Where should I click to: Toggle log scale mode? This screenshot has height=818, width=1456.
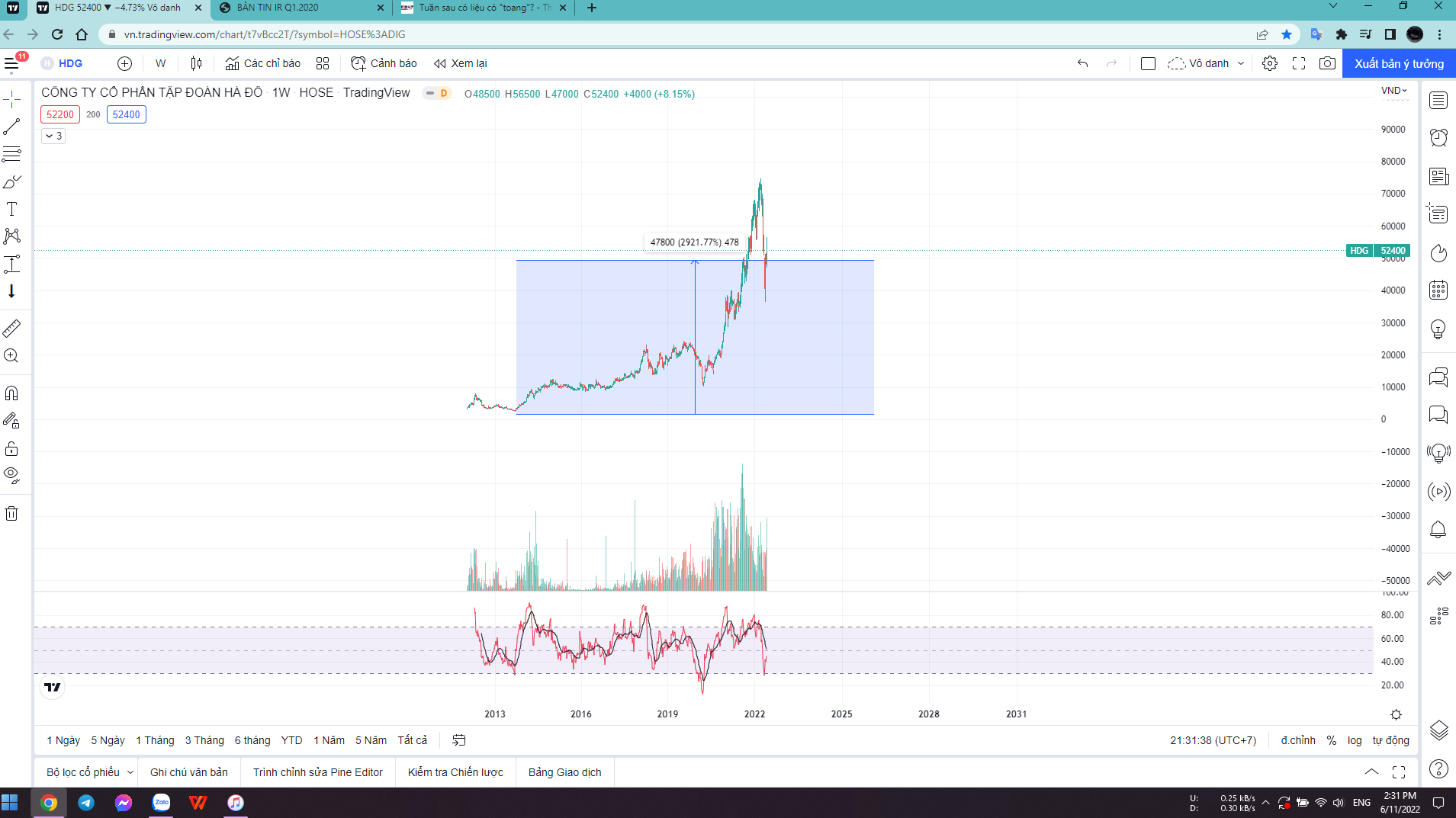point(1355,740)
